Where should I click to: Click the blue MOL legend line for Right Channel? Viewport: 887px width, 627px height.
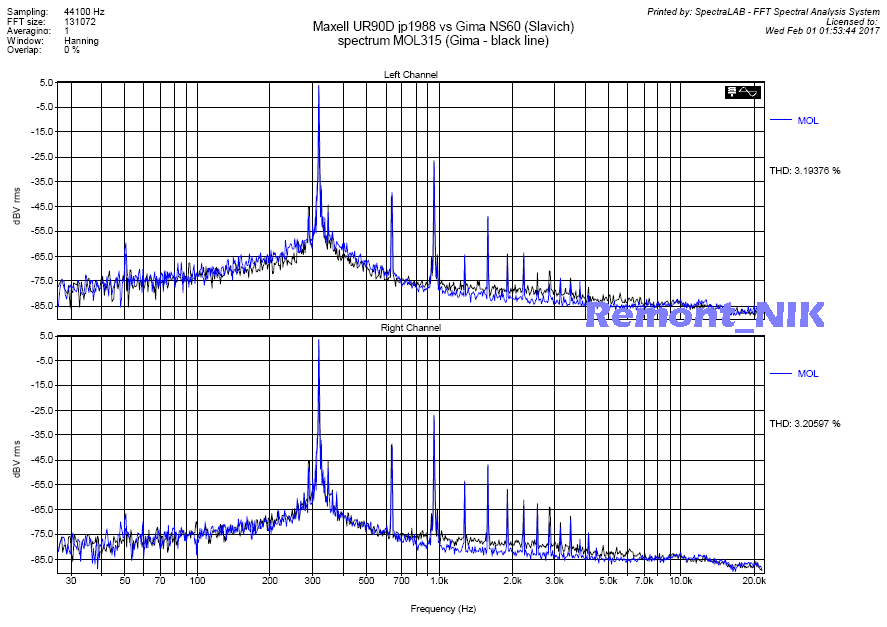point(780,374)
